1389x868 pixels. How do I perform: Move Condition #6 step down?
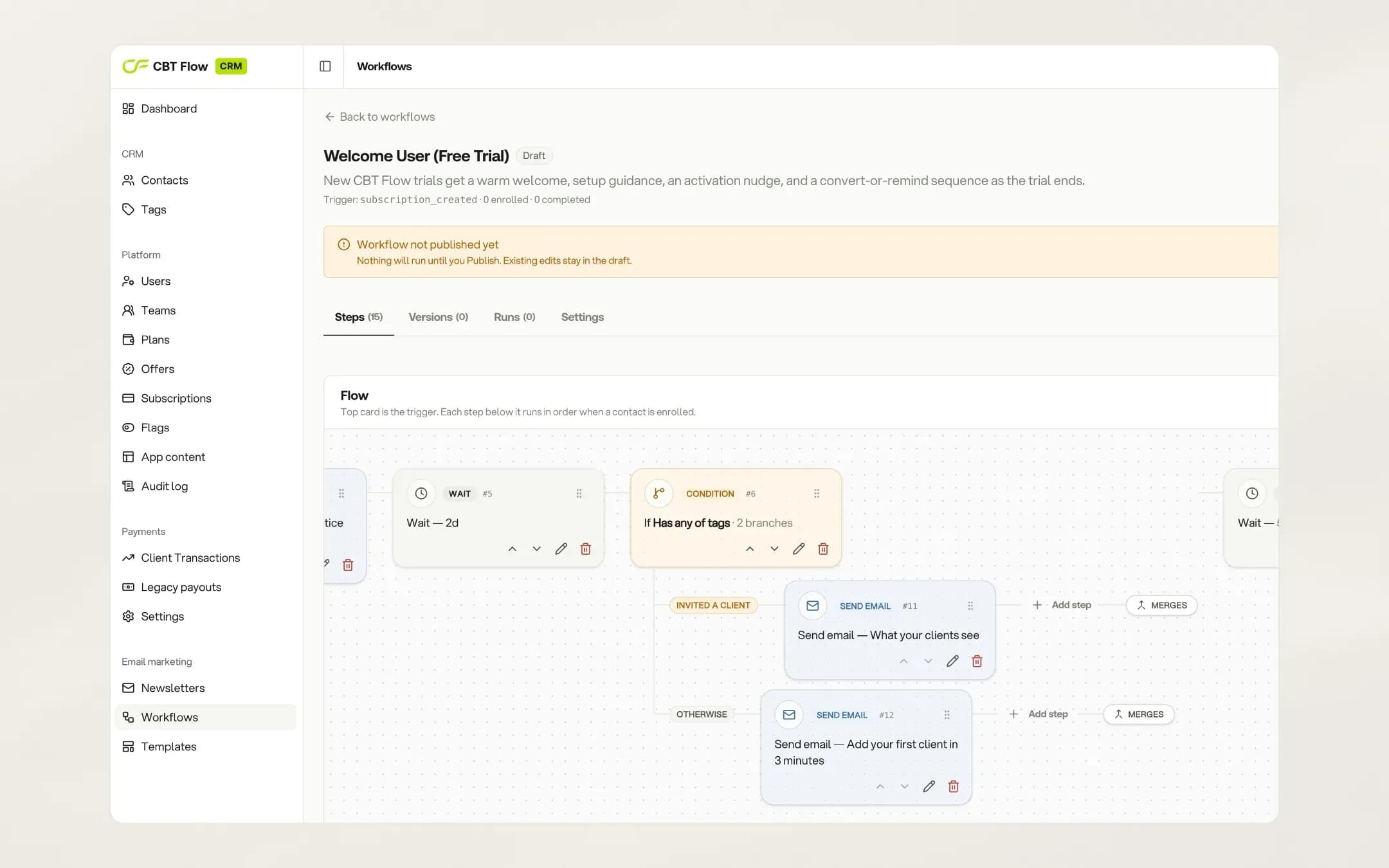pyautogui.click(x=774, y=548)
